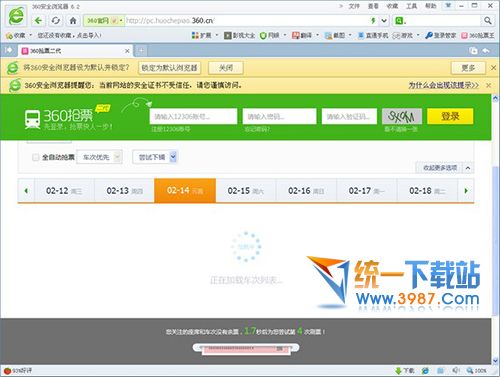Click the 更多 button in notification bar
The width and height of the screenshot is (500, 377).
coord(468,68)
